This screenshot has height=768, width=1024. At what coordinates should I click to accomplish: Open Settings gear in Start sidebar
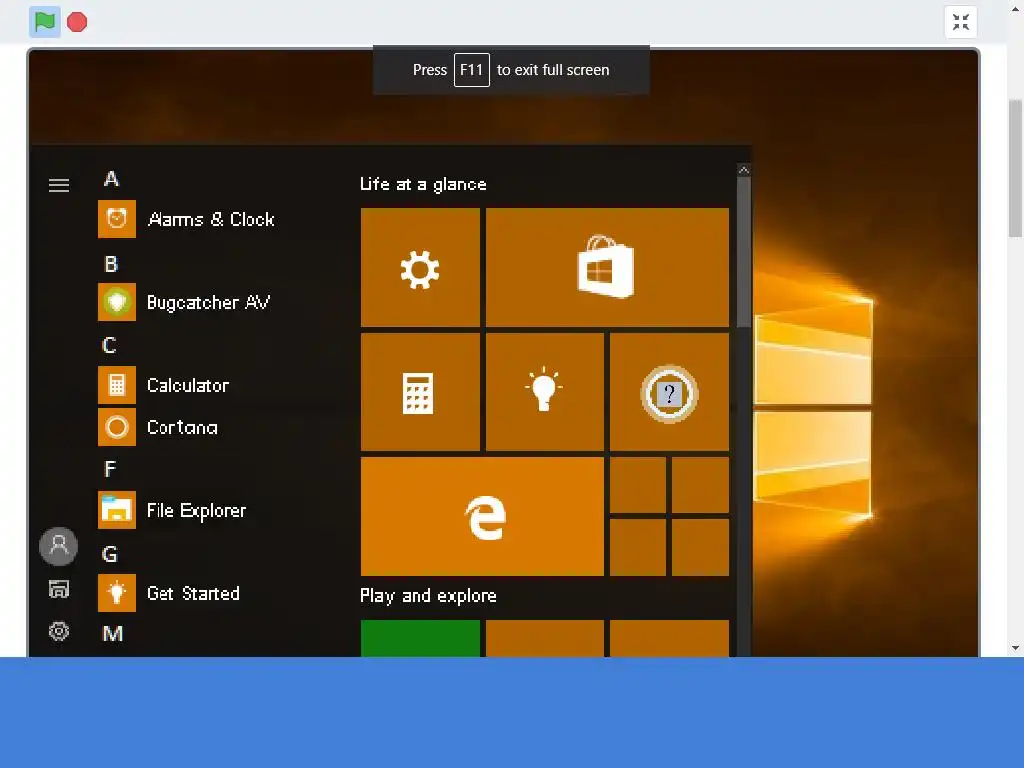tap(59, 632)
